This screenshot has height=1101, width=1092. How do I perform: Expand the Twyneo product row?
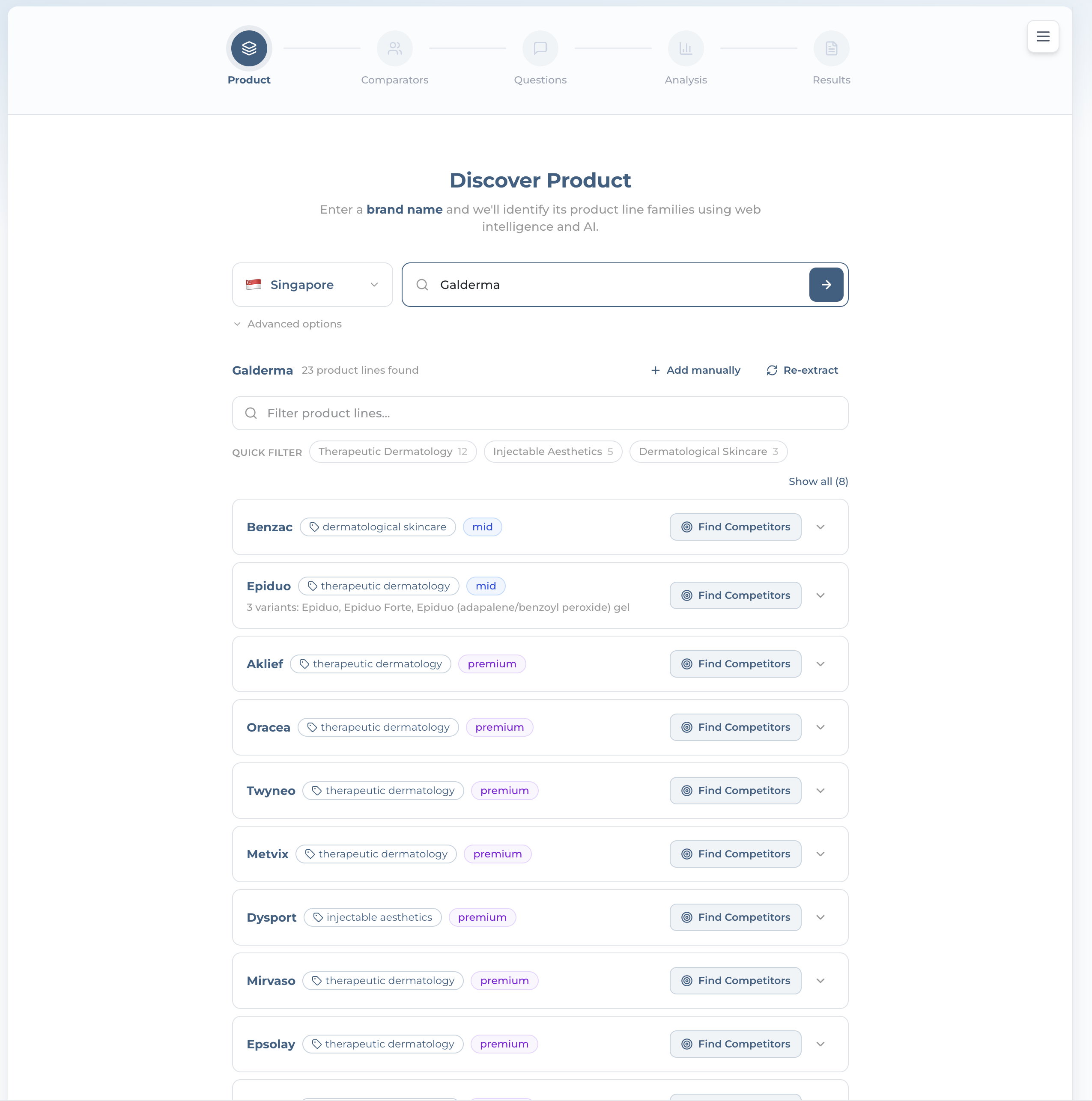click(820, 790)
